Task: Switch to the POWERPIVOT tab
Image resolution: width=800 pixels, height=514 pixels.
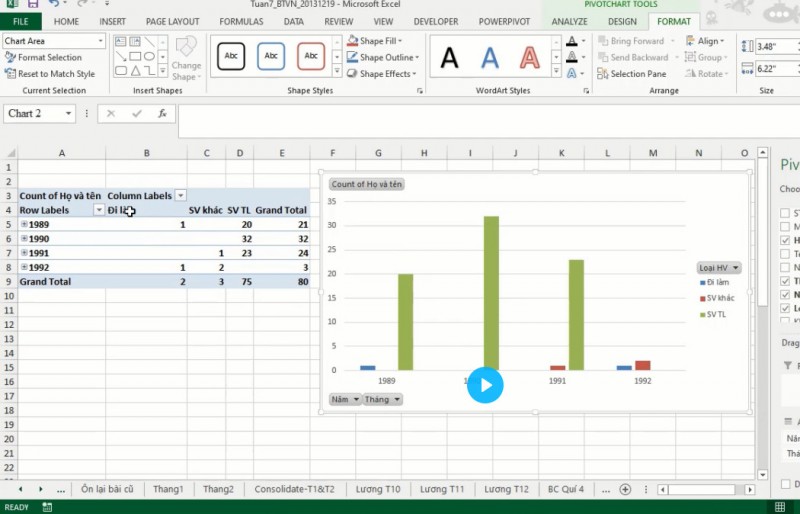Action: click(x=504, y=21)
